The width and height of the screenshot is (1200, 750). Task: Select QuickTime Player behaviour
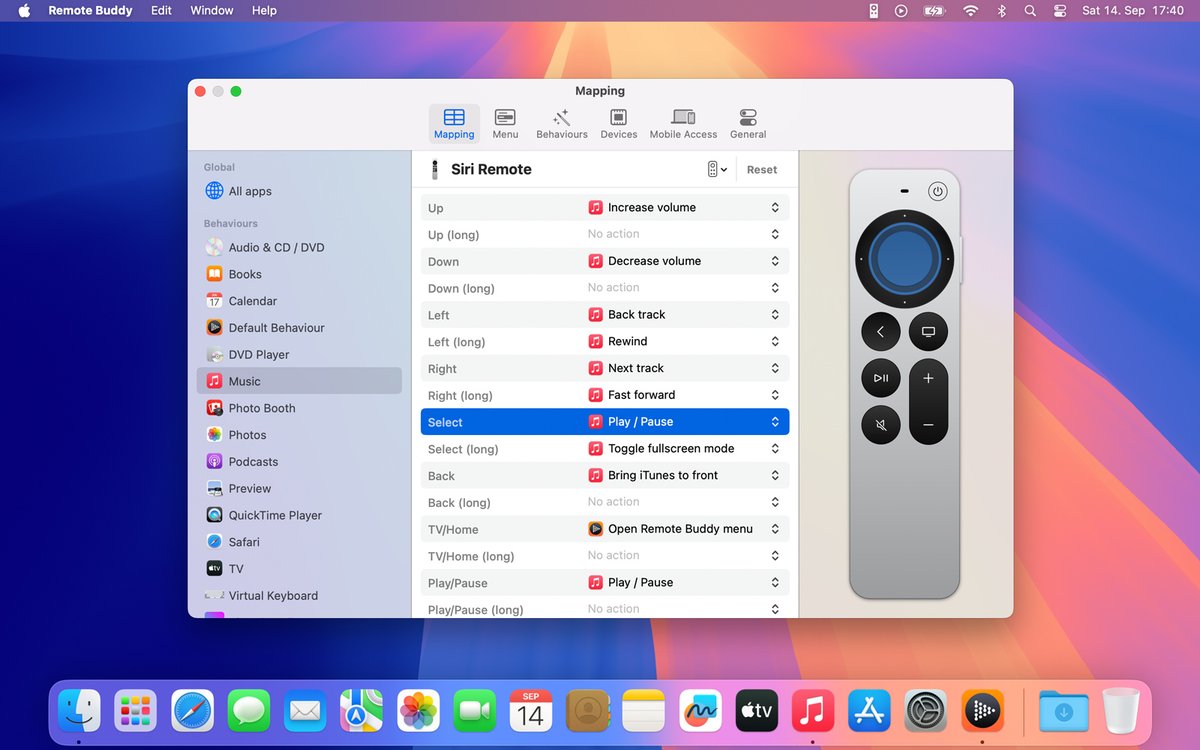pyautogui.click(x=299, y=515)
